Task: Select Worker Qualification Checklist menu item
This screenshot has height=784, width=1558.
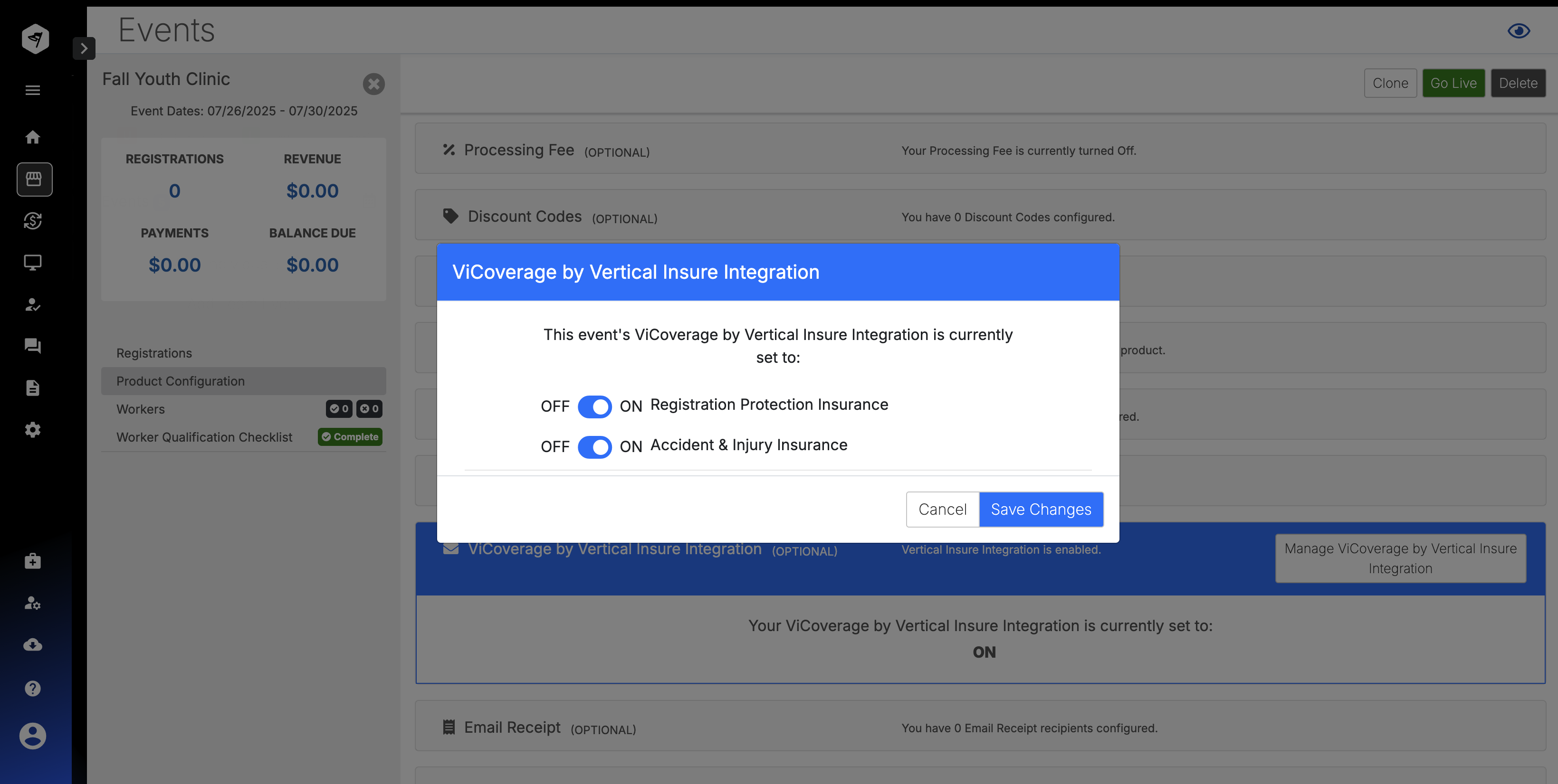Action: click(x=243, y=437)
